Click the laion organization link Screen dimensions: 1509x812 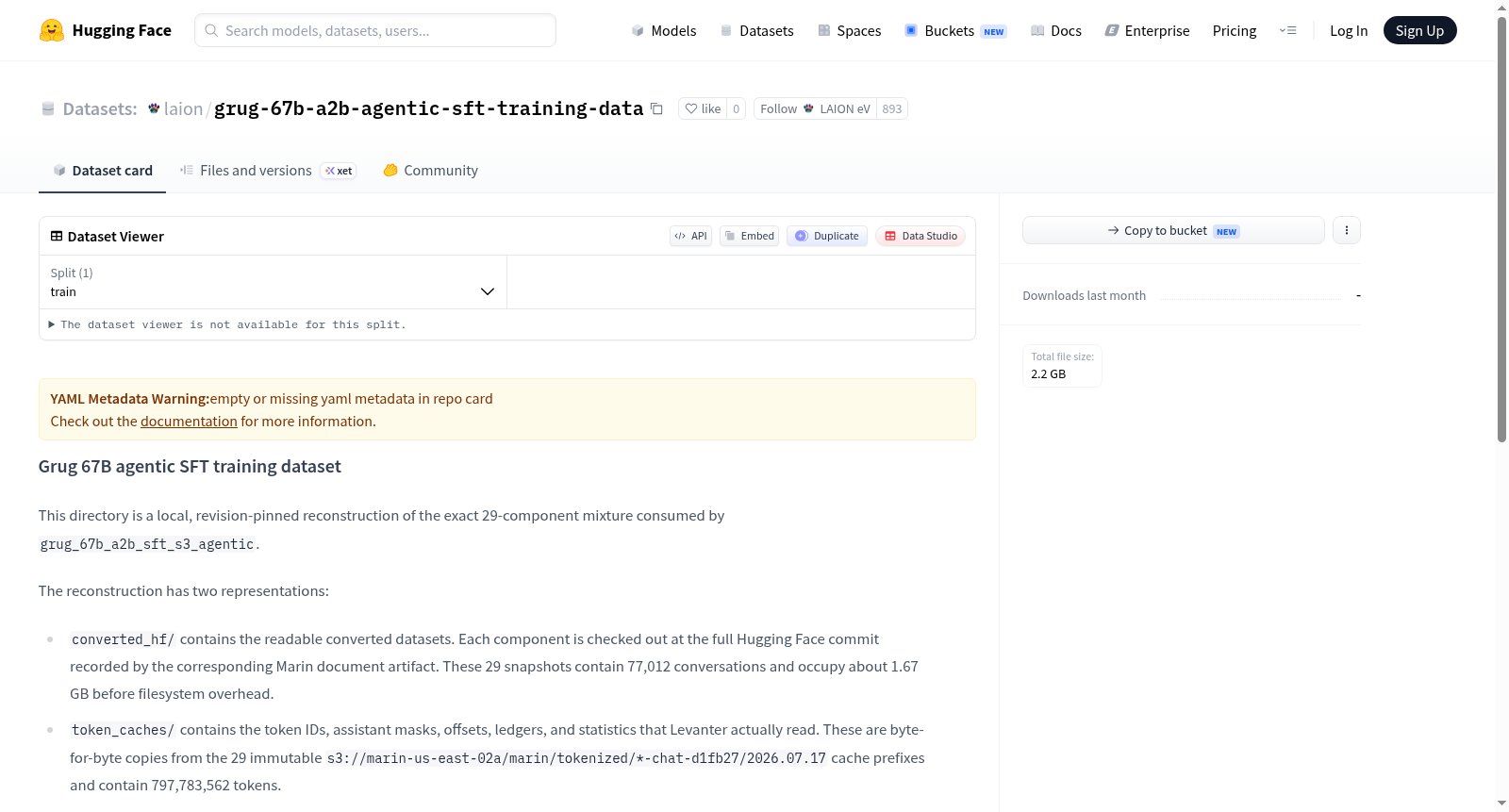point(183,108)
